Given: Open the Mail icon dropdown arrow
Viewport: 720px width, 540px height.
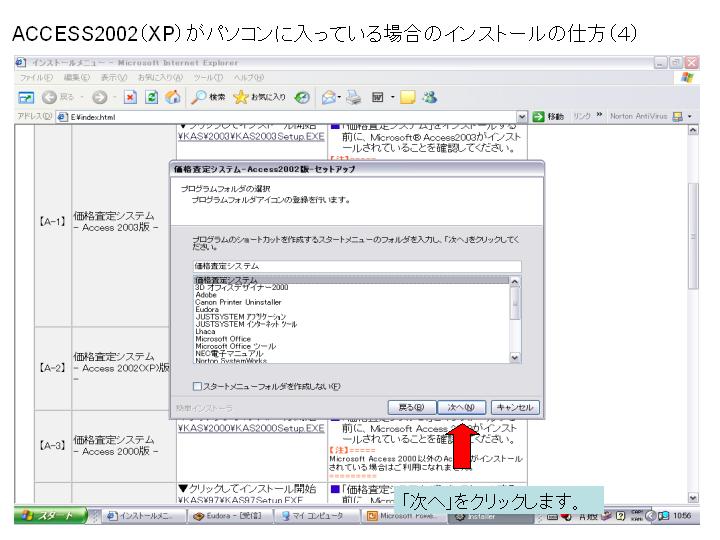Looking at the screenshot, I should click(339, 97).
